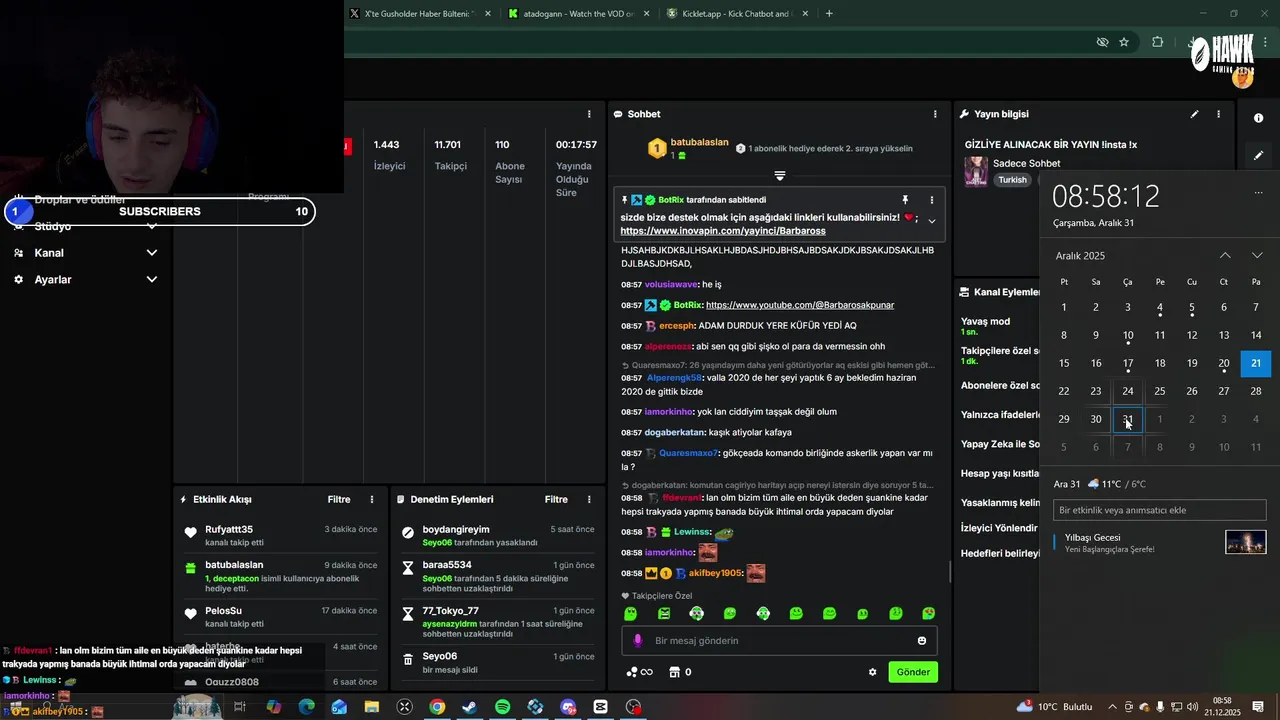
Task: Click the trash icon next to Seyo06
Action: coord(408,658)
